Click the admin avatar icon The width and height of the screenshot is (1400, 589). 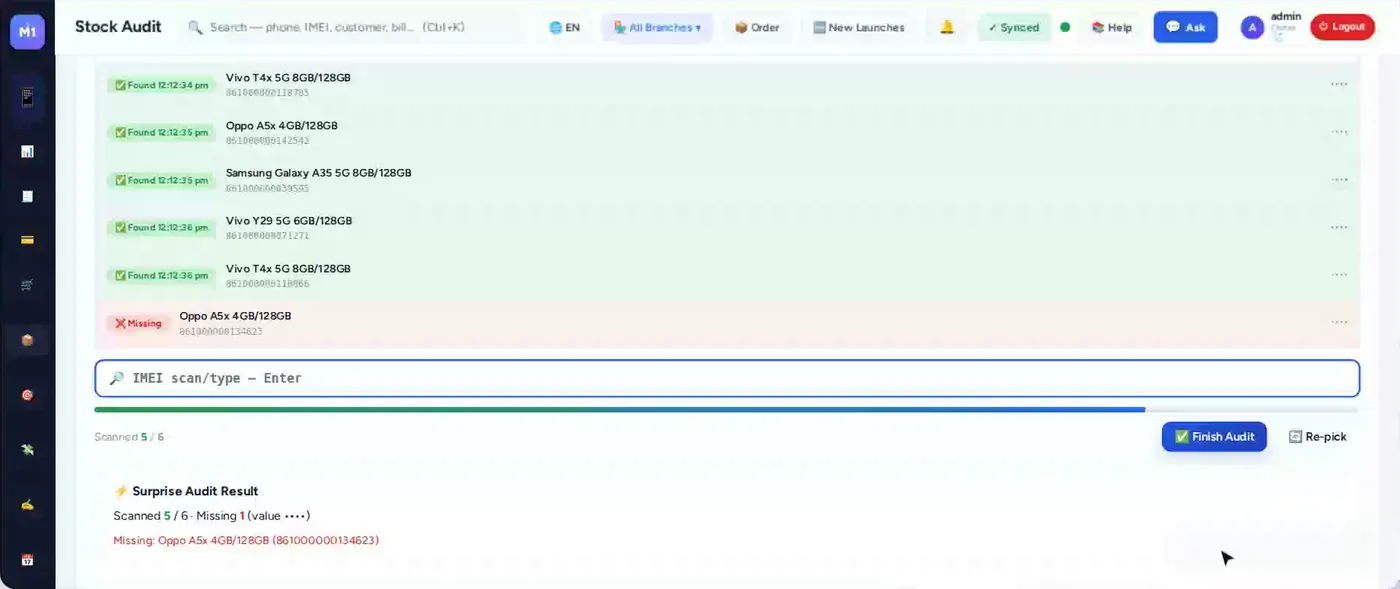(1252, 27)
